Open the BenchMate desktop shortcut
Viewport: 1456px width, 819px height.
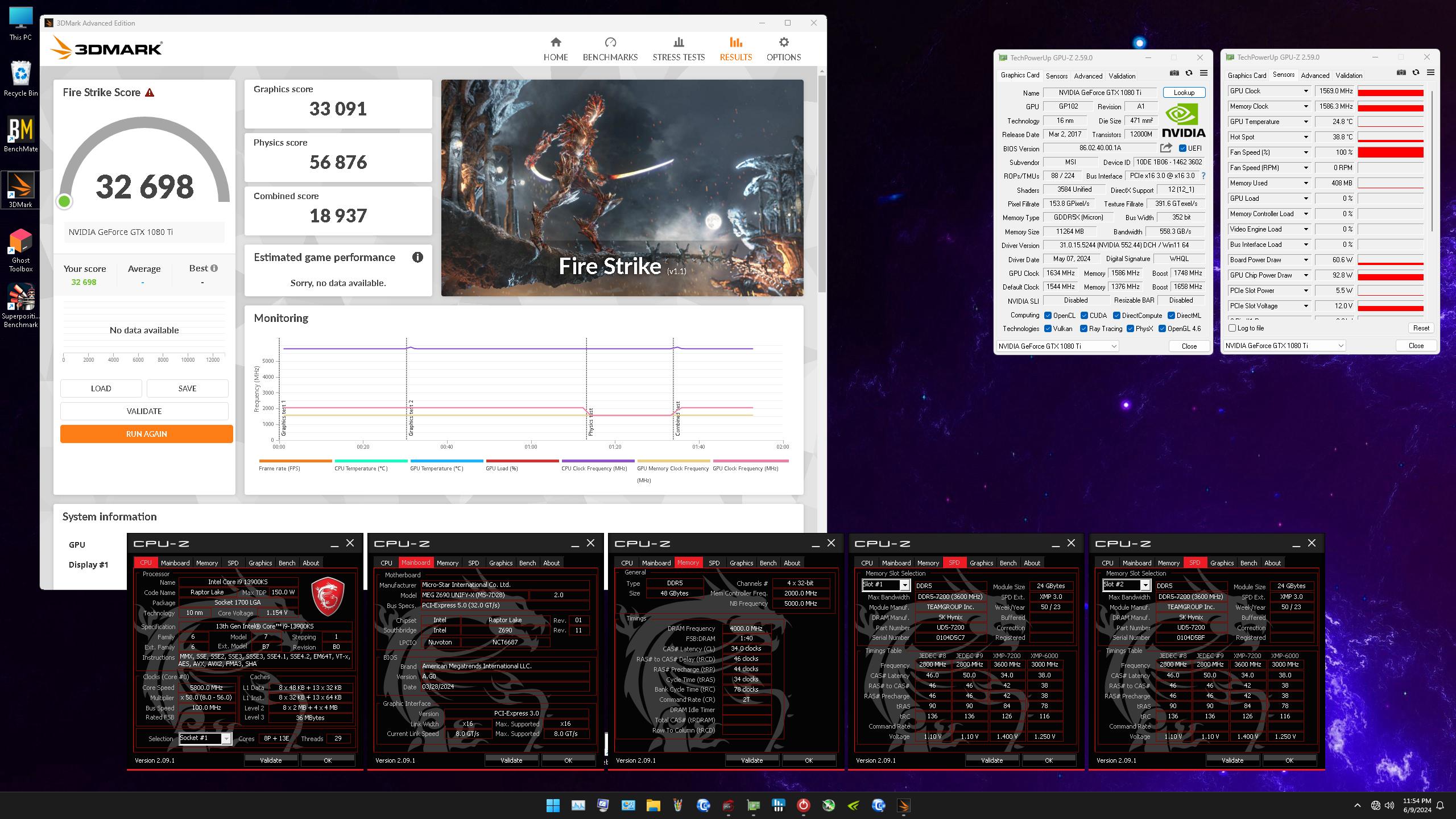click(20, 134)
